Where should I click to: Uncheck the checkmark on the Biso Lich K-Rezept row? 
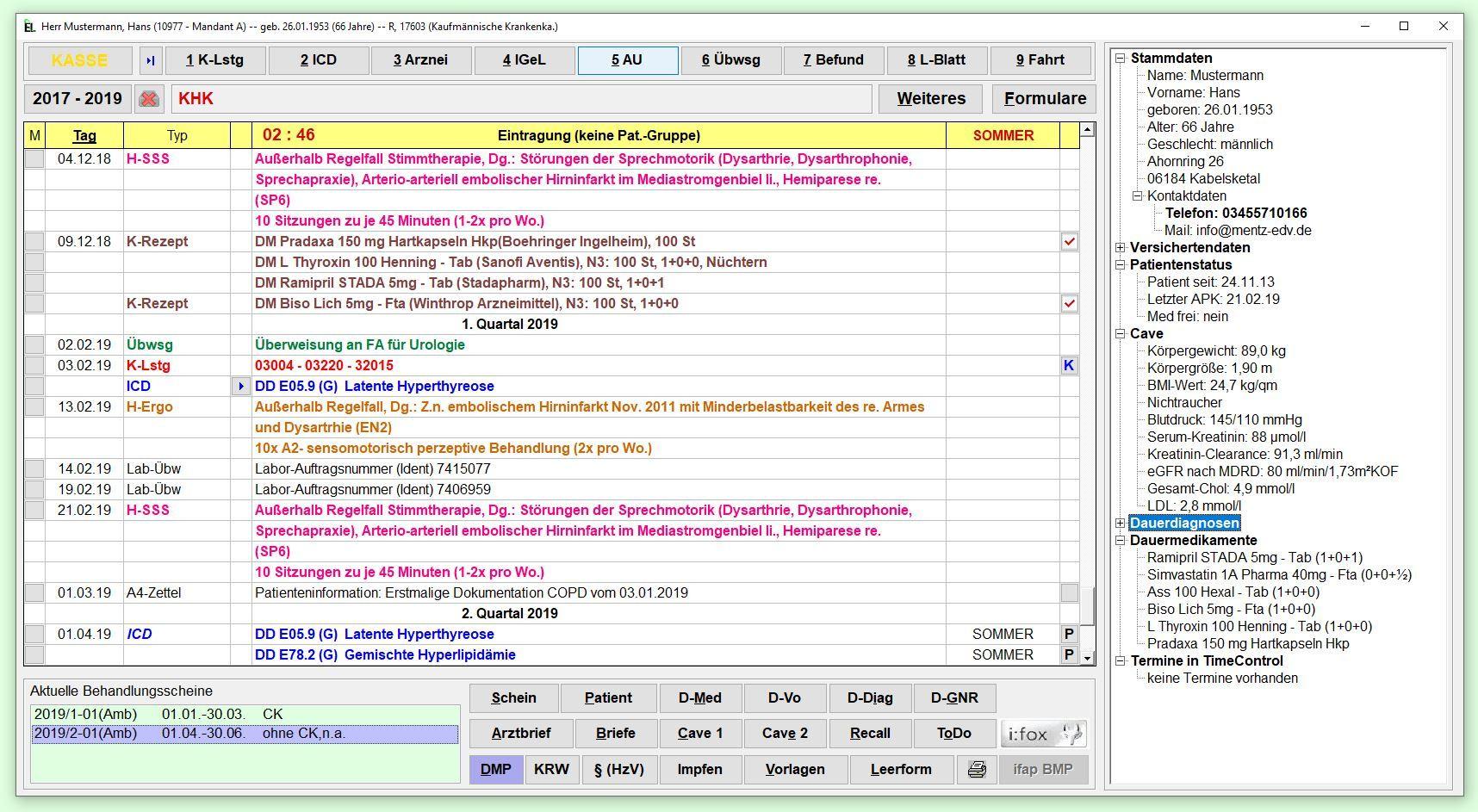tap(1069, 303)
